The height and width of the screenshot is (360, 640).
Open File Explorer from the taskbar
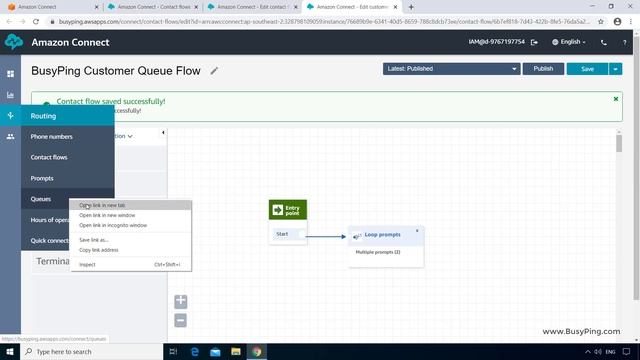[236, 351]
